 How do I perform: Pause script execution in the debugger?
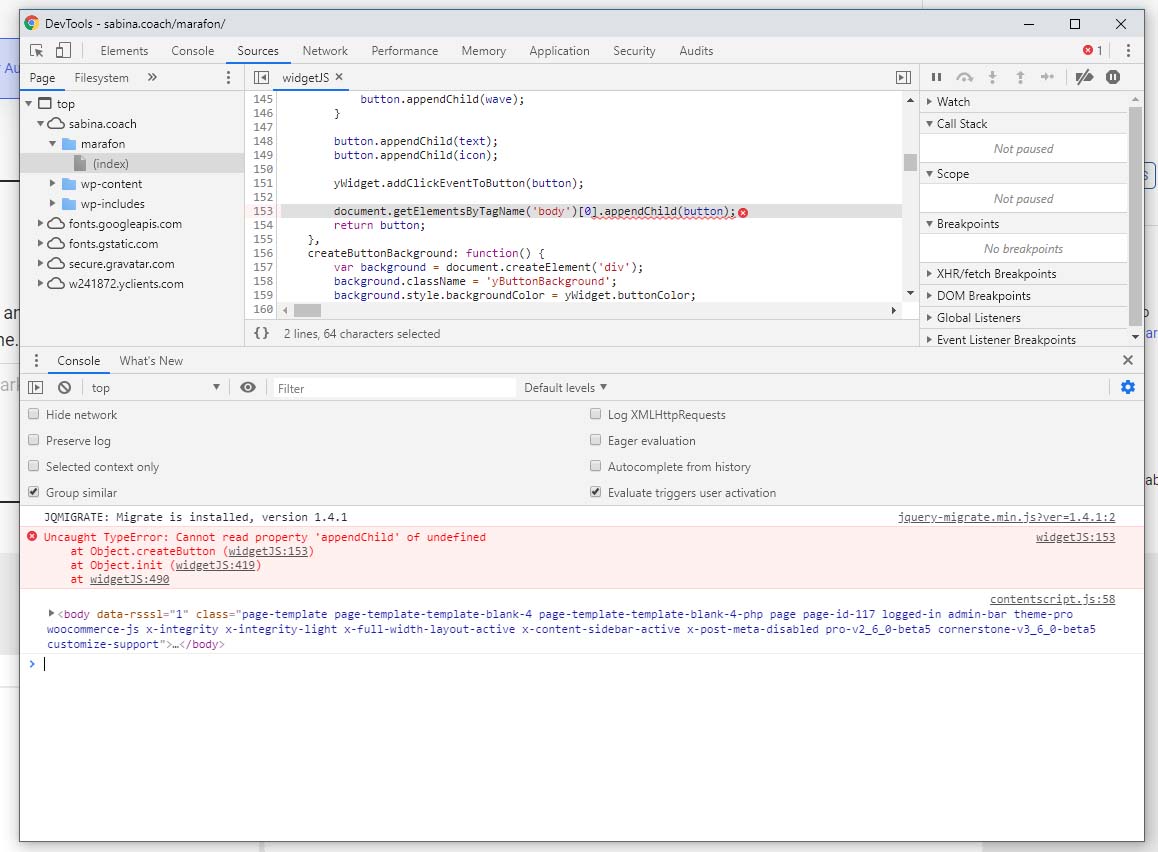tap(937, 77)
